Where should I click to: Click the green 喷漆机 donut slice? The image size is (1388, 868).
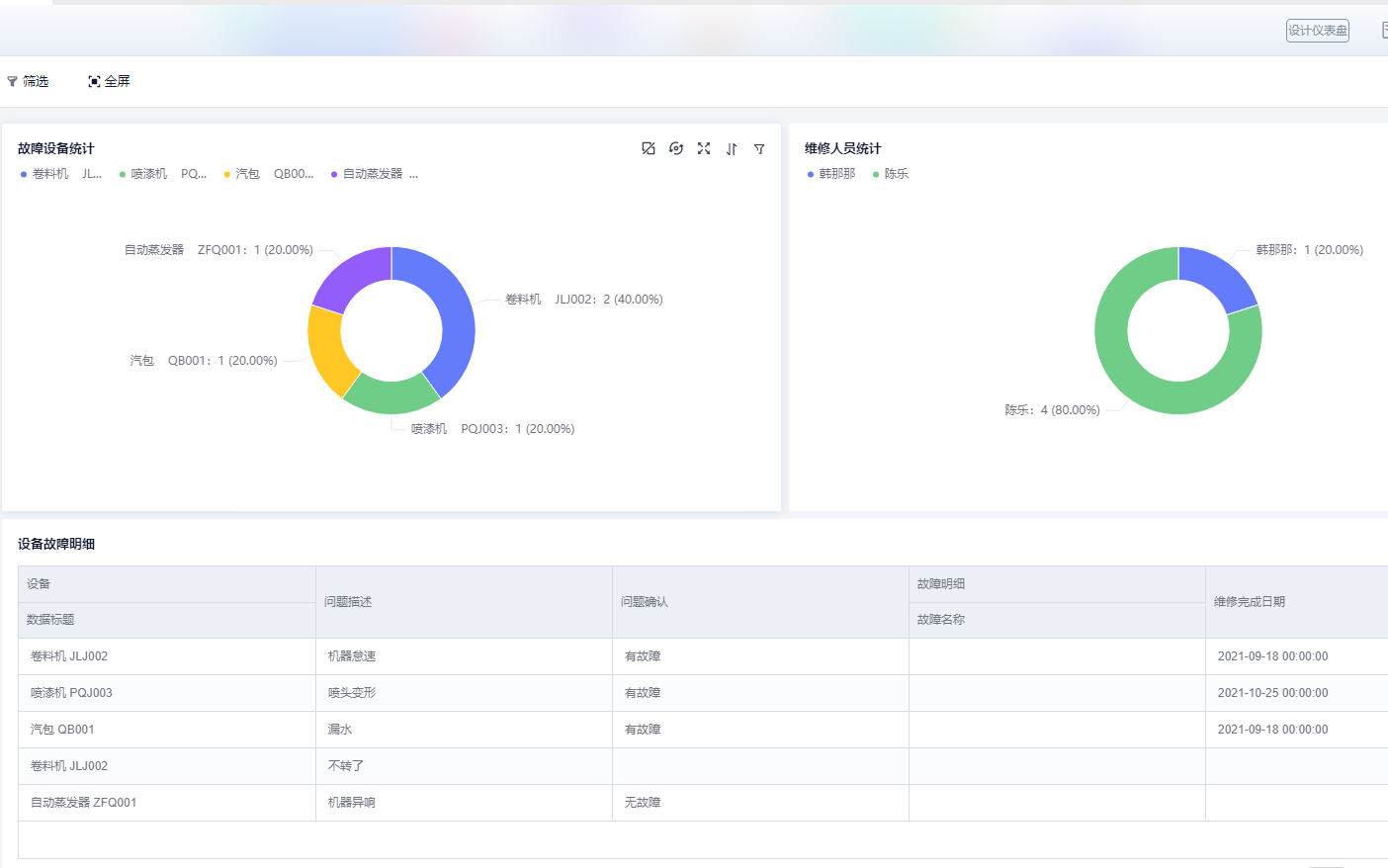coord(391,395)
